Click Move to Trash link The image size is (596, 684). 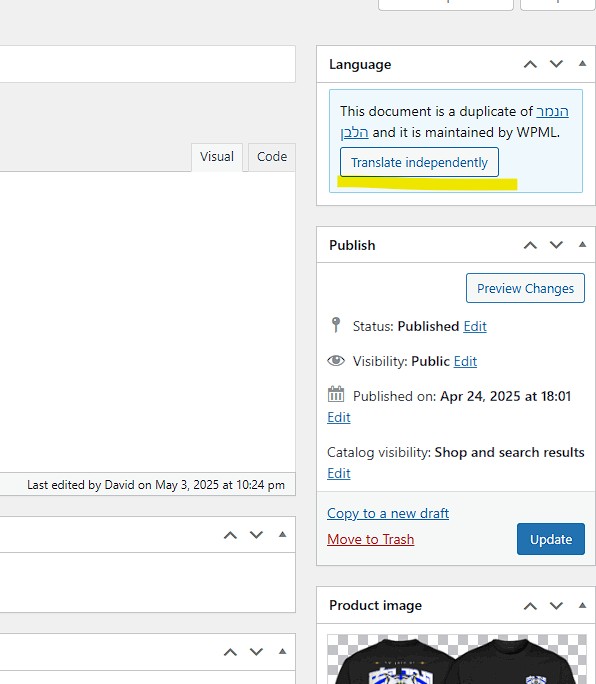370,539
